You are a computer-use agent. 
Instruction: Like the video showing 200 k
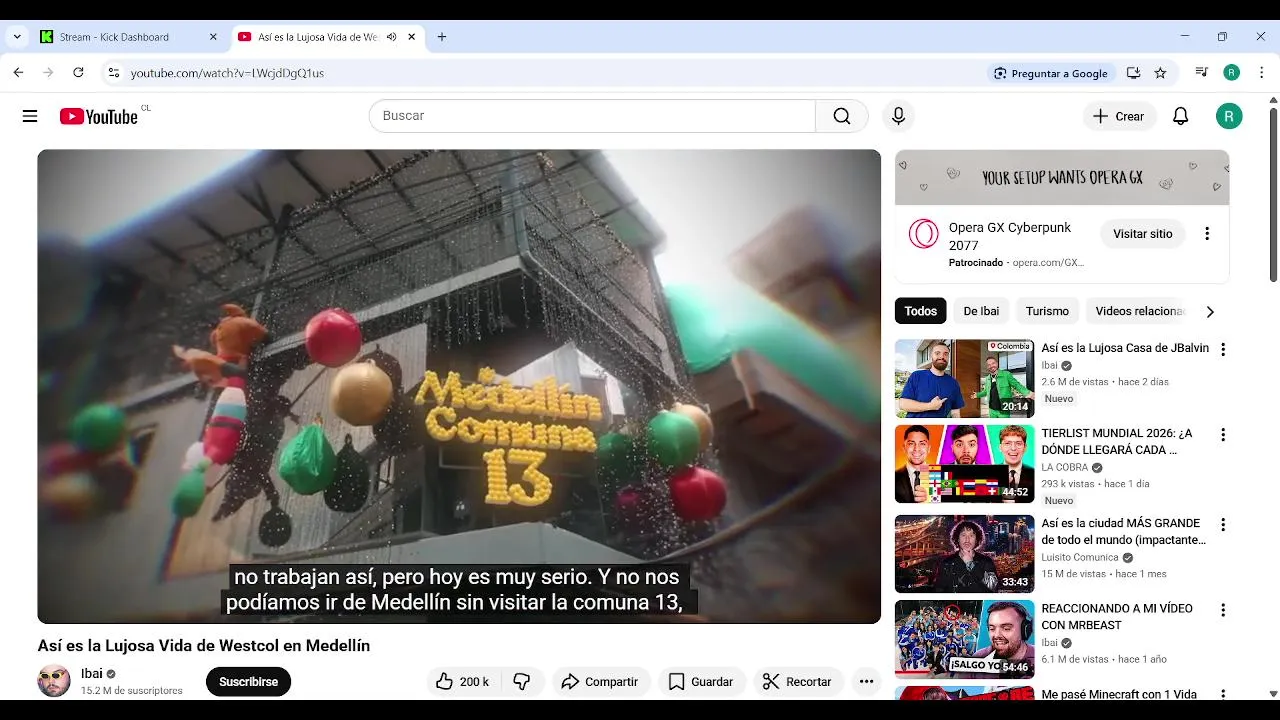[x=463, y=682]
